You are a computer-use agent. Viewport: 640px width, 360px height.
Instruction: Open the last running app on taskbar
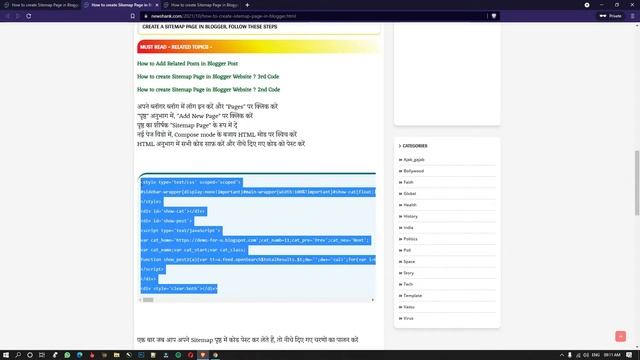(x=216, y=355)
